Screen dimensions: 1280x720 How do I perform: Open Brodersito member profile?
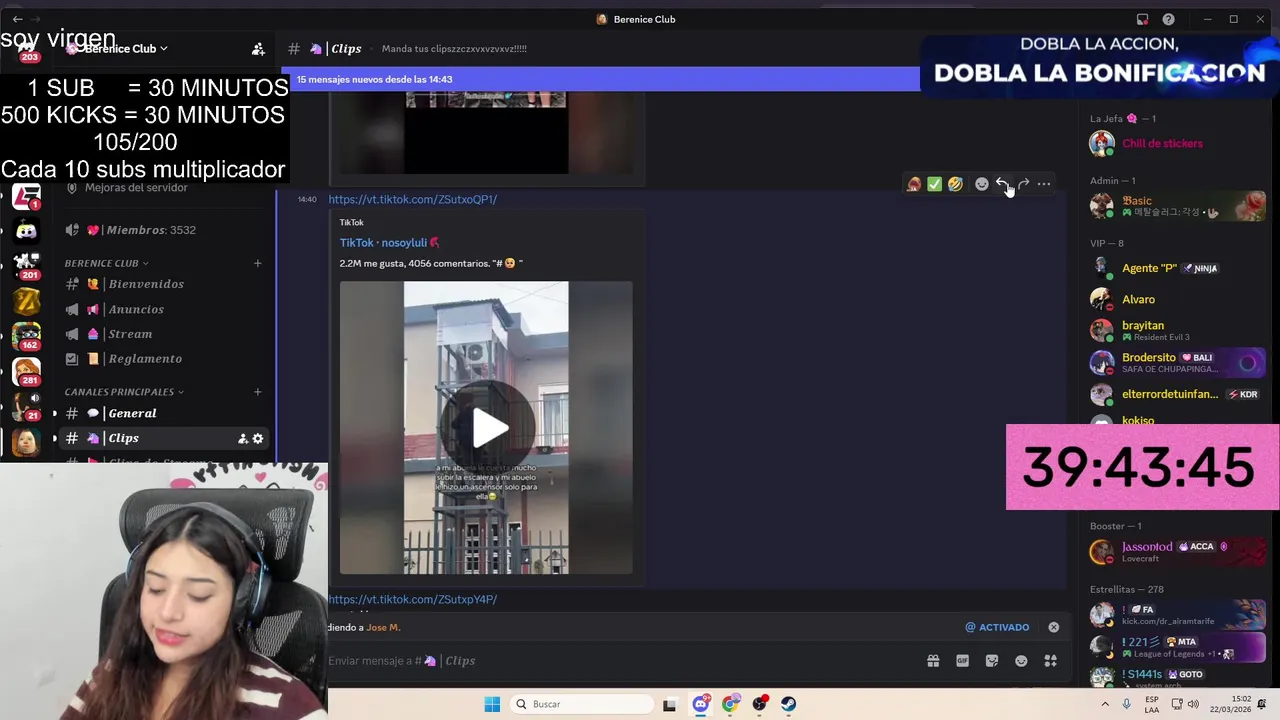pyautogui.click(x=1176, y=362)
